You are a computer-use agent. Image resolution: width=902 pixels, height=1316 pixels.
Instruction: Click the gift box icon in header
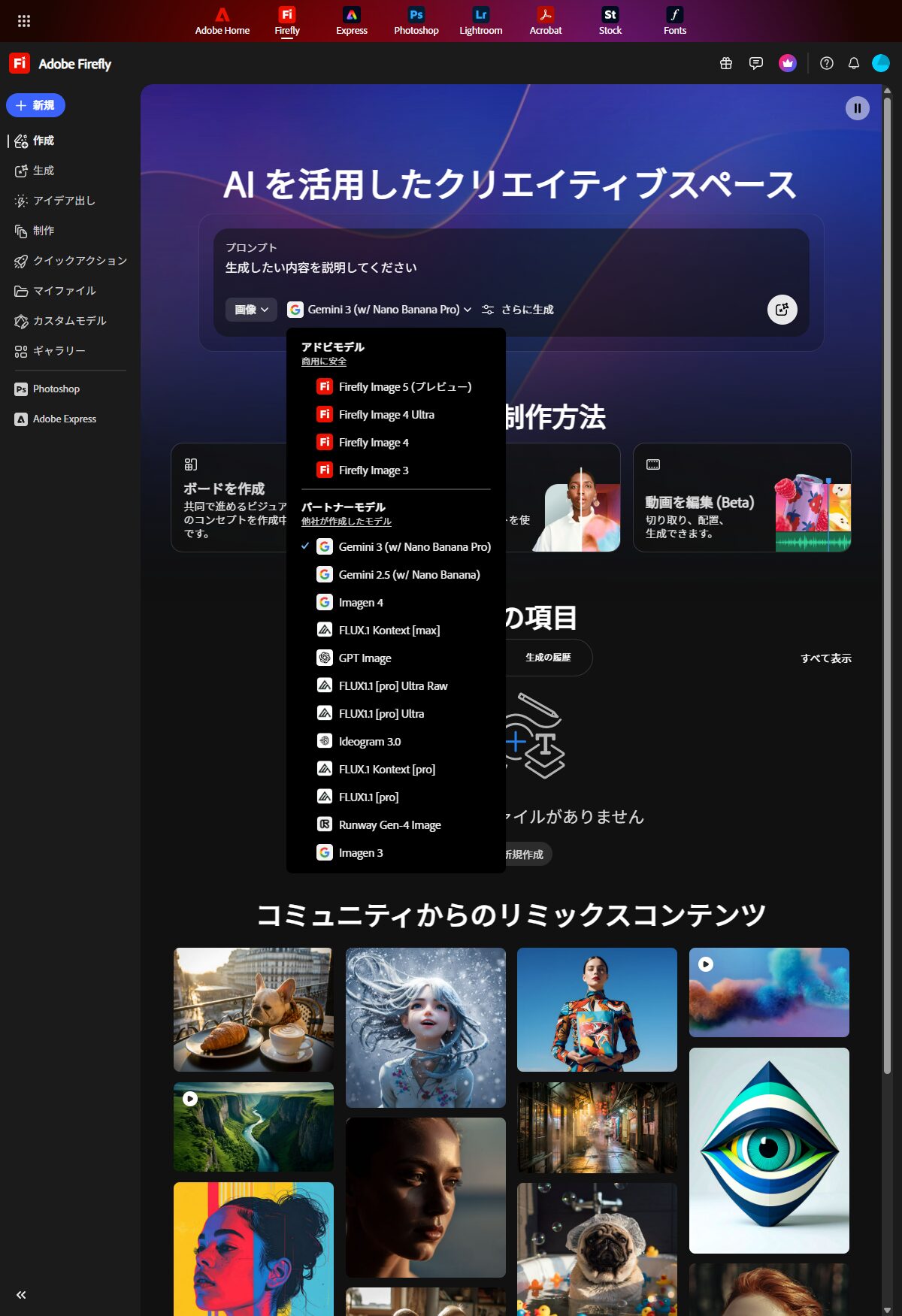coord(726,63)
